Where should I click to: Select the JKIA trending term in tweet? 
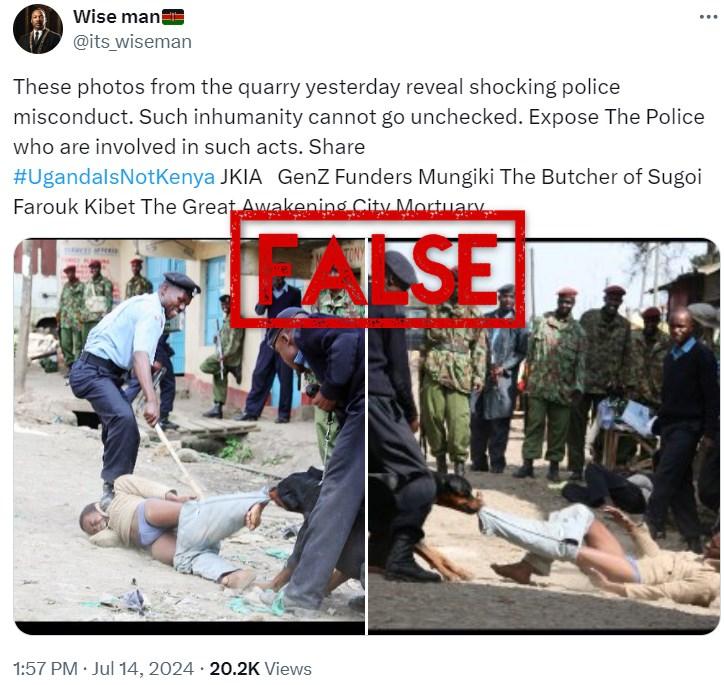(x=240, y=177)
